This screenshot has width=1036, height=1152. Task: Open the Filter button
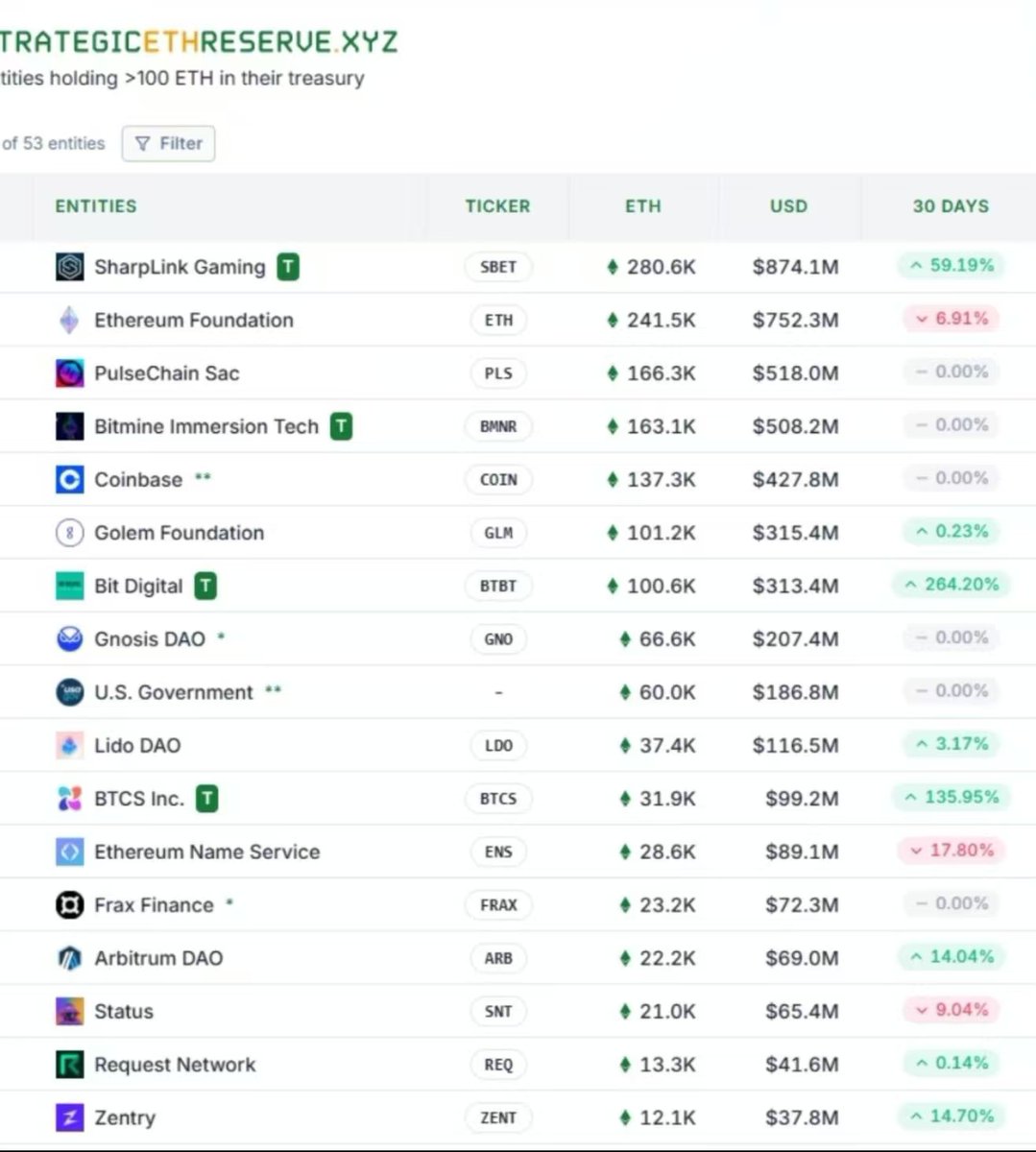pos(168,144)
